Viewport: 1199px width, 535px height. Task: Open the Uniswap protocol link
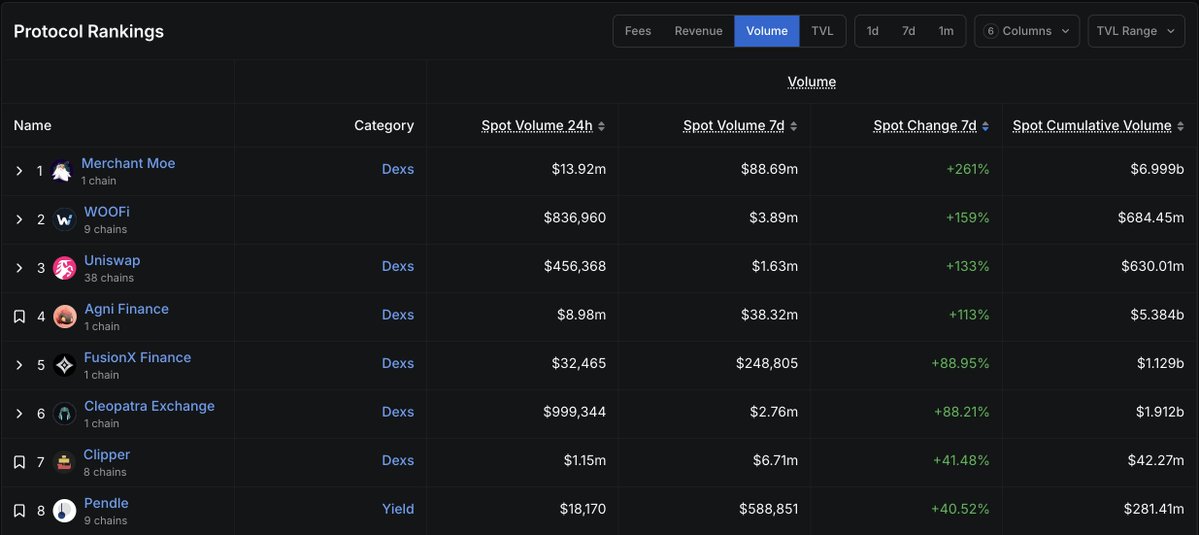[112, 261]
